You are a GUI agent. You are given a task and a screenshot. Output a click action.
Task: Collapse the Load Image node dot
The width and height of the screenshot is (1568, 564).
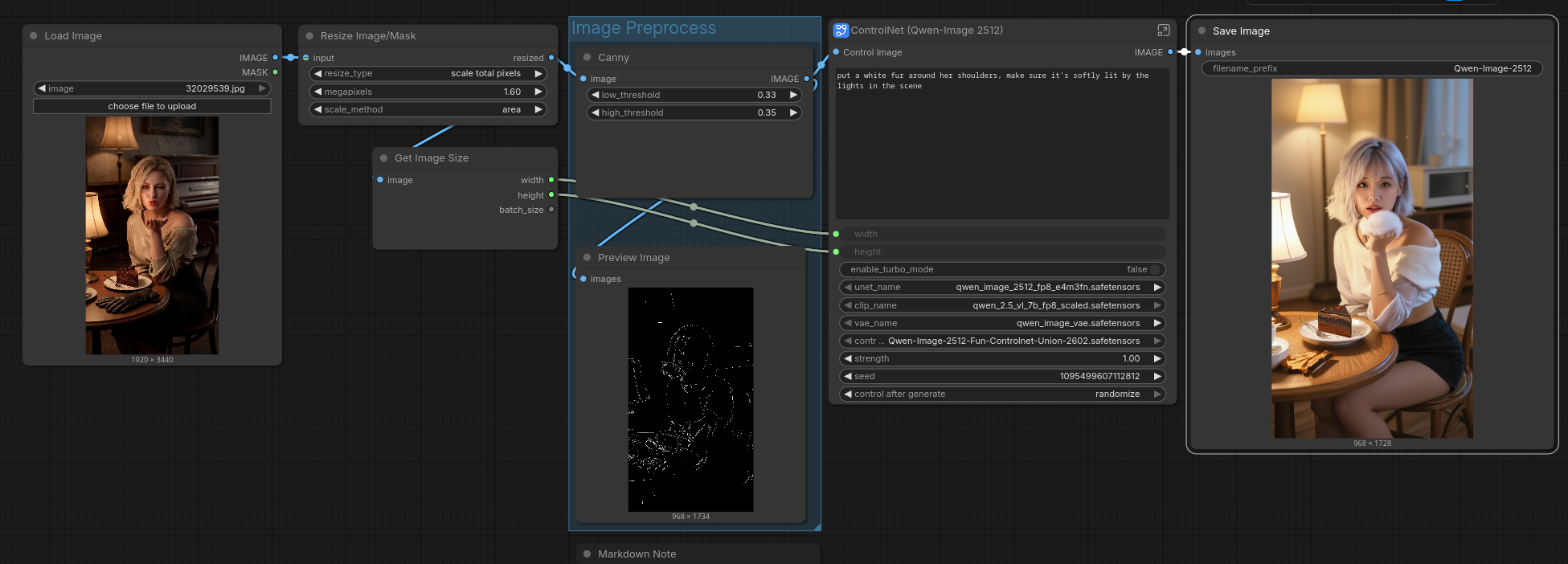pyautogui.click(x=34, y=36)
